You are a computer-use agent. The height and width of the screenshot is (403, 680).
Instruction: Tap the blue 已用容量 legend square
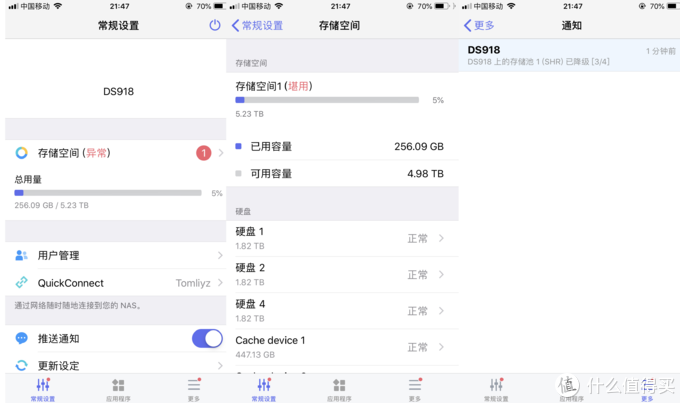(238, 146)
